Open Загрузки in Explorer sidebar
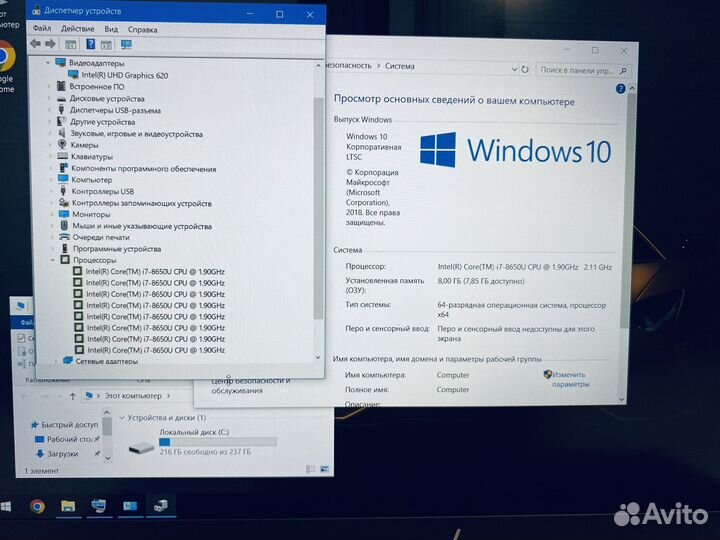The width and height of the screenshot is (720, 540). click(57, 453)
